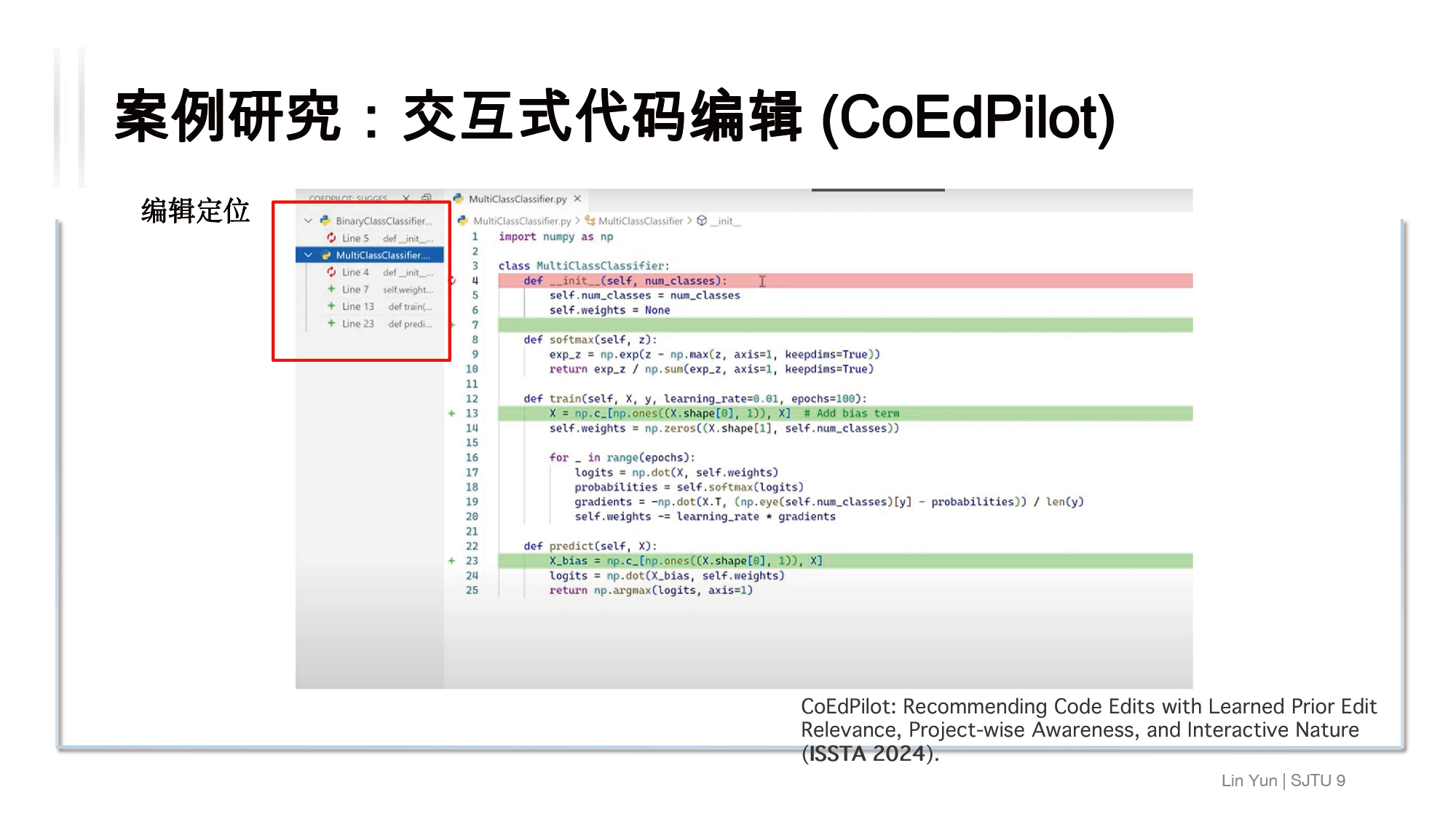Screen dimensions: 1456x819
Task: Click the Python file icon in the editor tab
Action: pyautogui.click(x=458, y=199)
